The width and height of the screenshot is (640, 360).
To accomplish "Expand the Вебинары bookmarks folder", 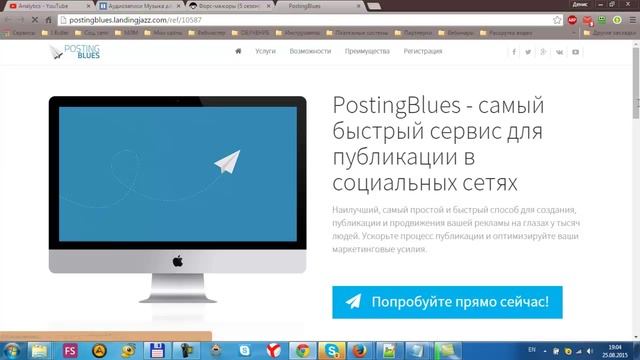I will pos(456,33).
